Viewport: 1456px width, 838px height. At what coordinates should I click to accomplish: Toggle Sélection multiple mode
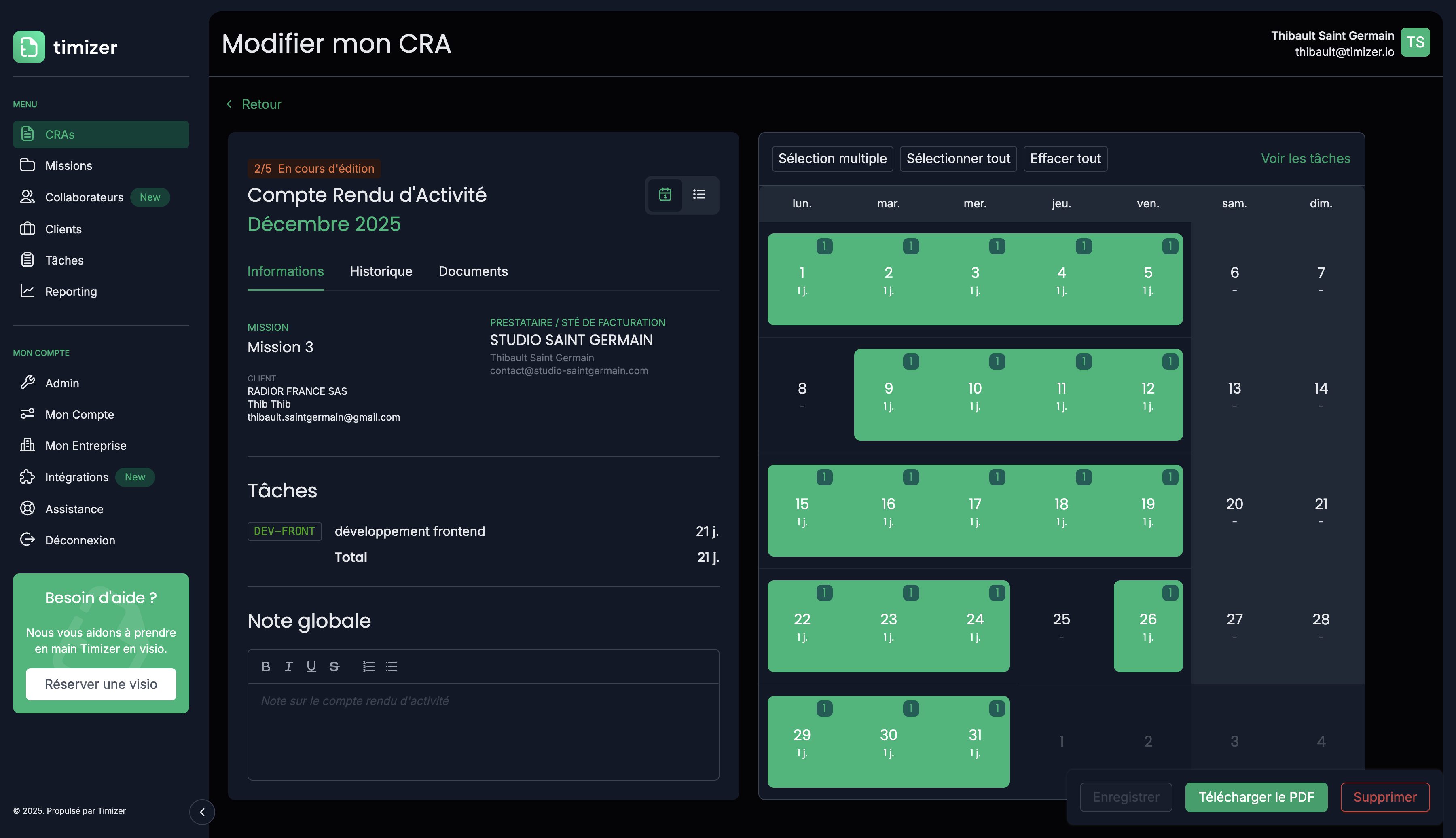coord(832,158)
